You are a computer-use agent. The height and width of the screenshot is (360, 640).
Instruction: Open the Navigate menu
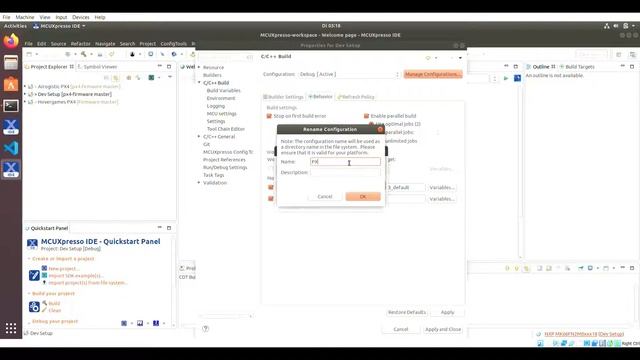point(105,44)
